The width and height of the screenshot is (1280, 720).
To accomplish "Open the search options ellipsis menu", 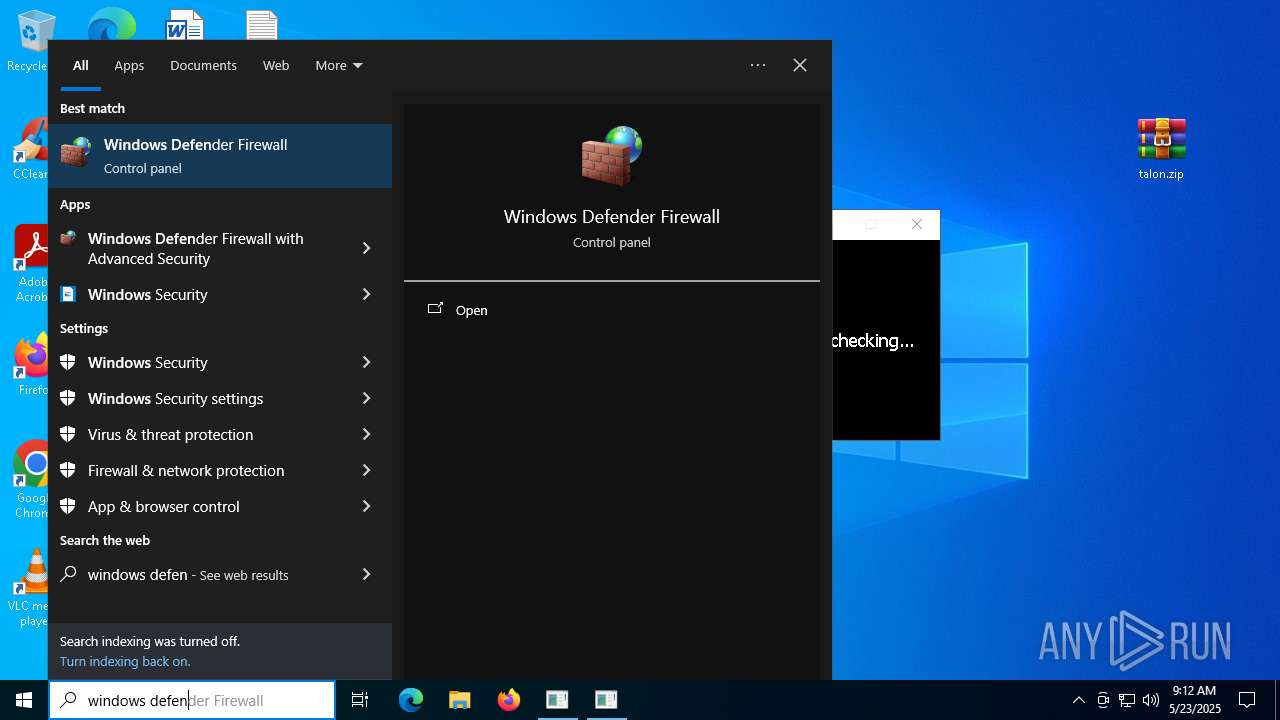I will (x=758, y=65).
